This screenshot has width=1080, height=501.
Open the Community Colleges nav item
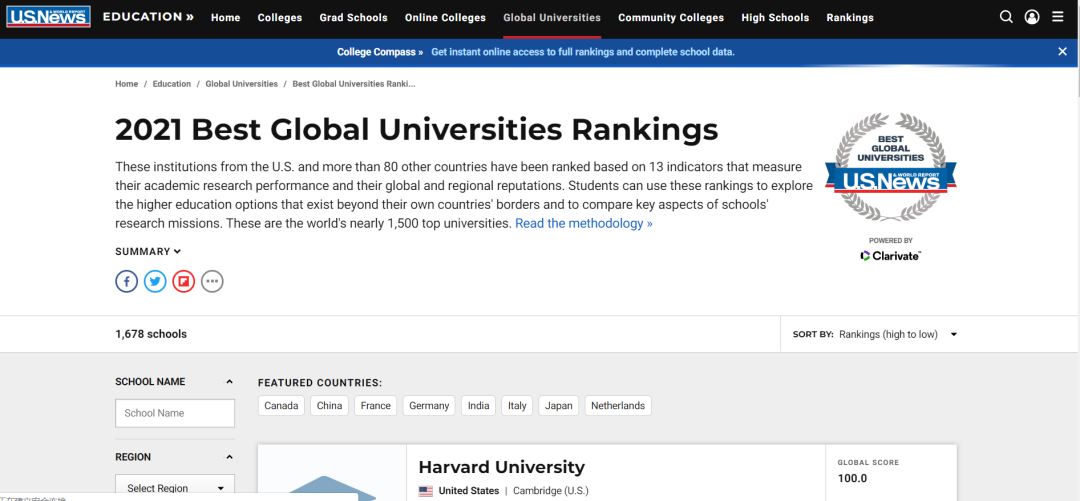[x=671, y=18]
